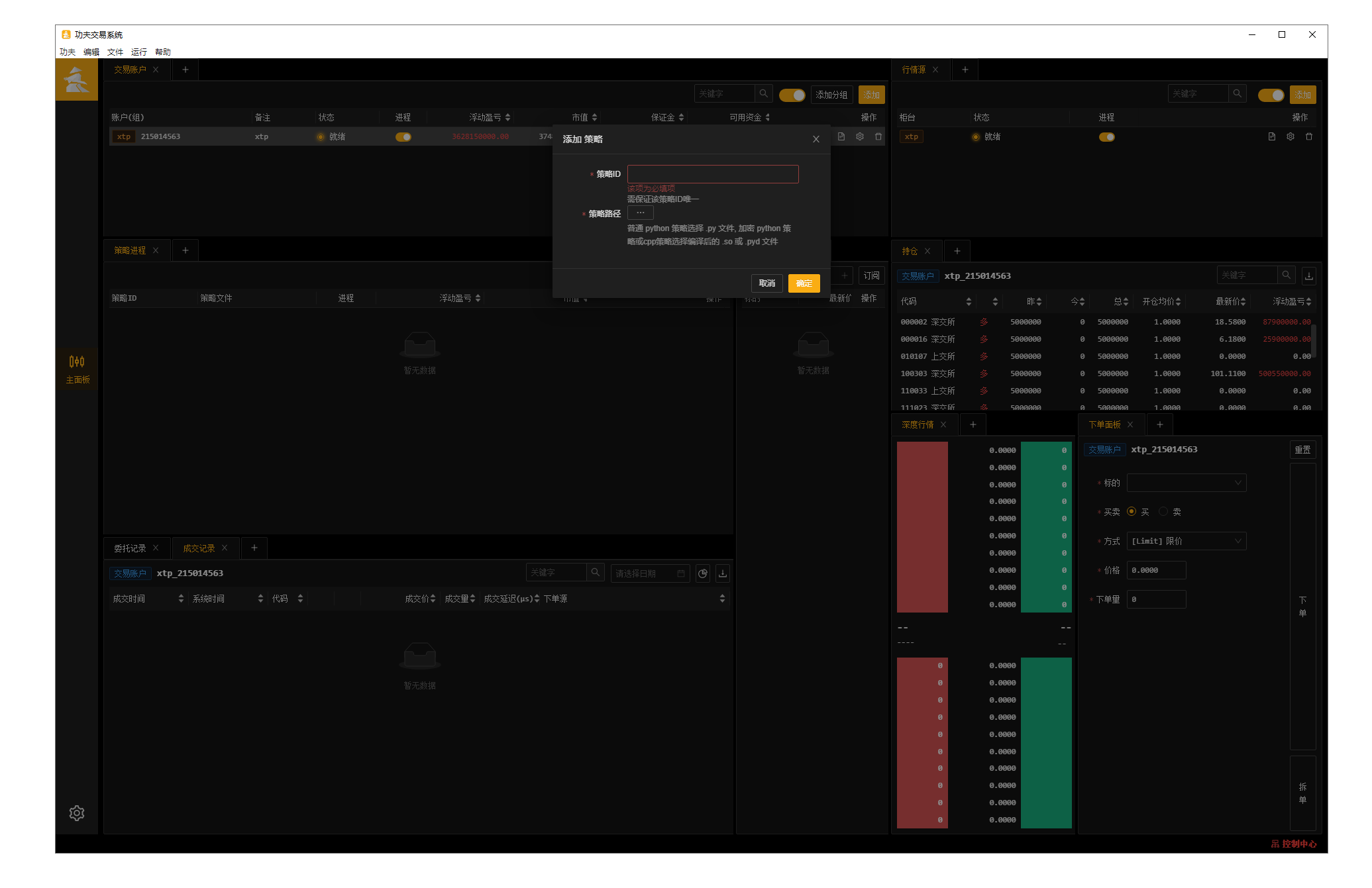Image resolution: width=1372 pixels, height=888 pixels.
Task: Toggle the xtp market source process switch
Action: pos(1107,137)
